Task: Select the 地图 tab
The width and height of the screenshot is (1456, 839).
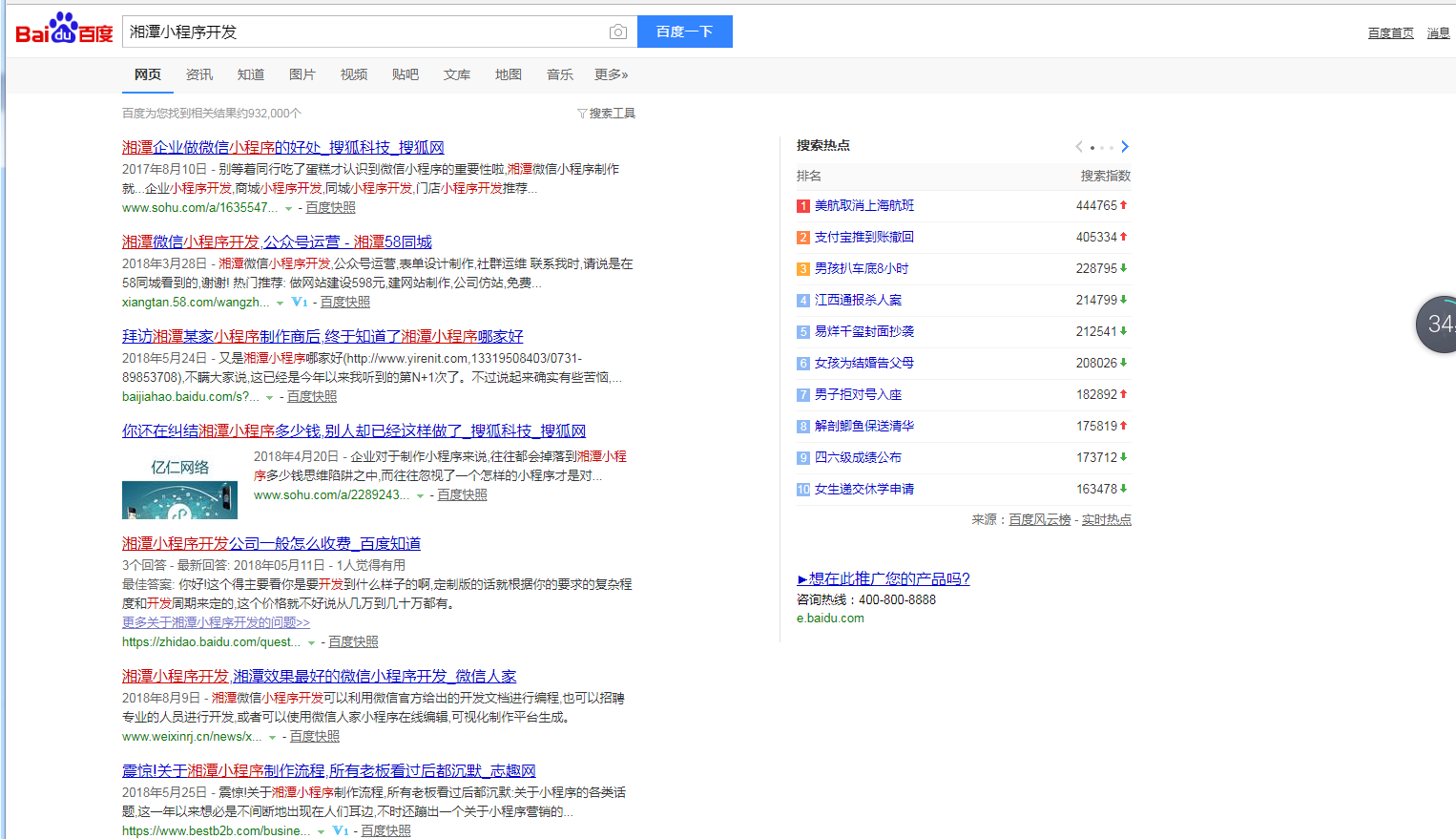Action: coord(508,74)
